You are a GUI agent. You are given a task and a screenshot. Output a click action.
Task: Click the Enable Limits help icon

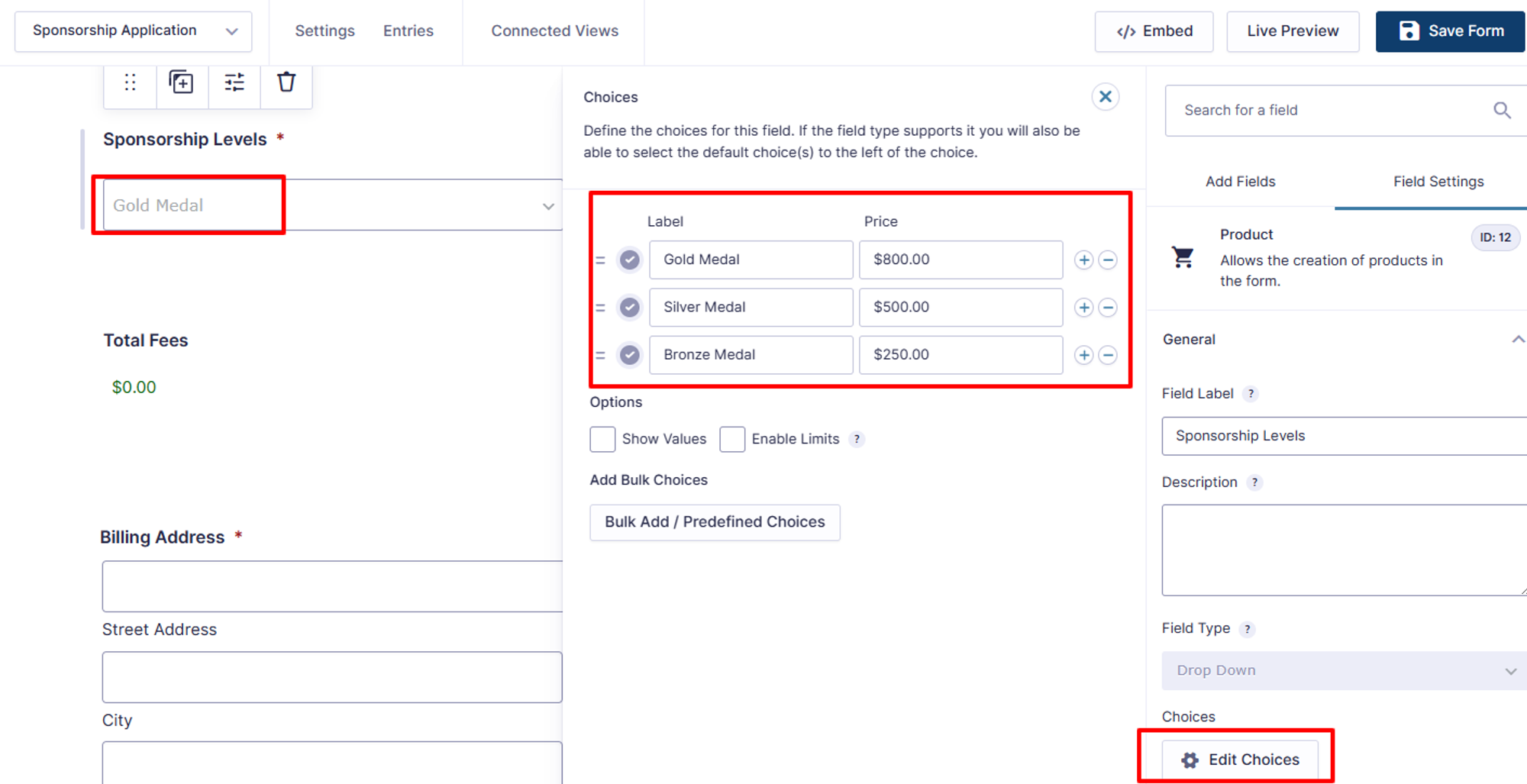[857, 439]
